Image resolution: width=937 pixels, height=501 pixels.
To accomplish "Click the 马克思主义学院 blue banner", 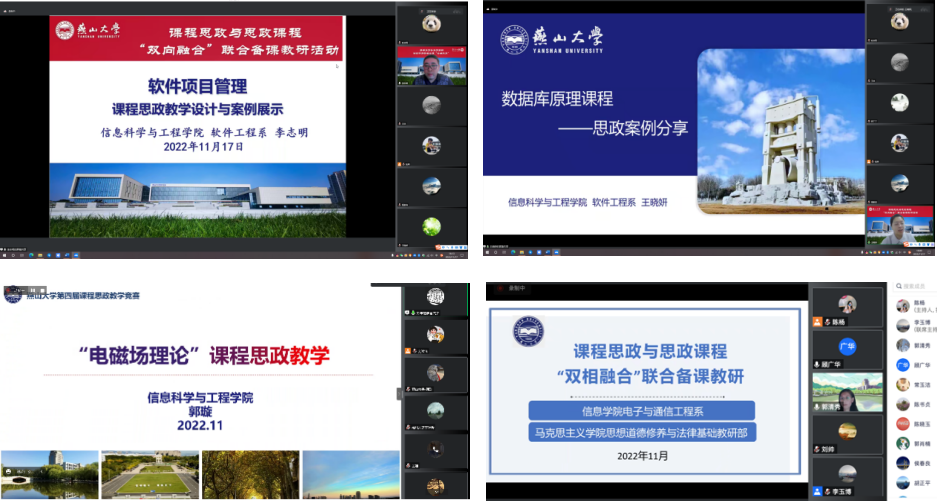I will click(642, 432).
